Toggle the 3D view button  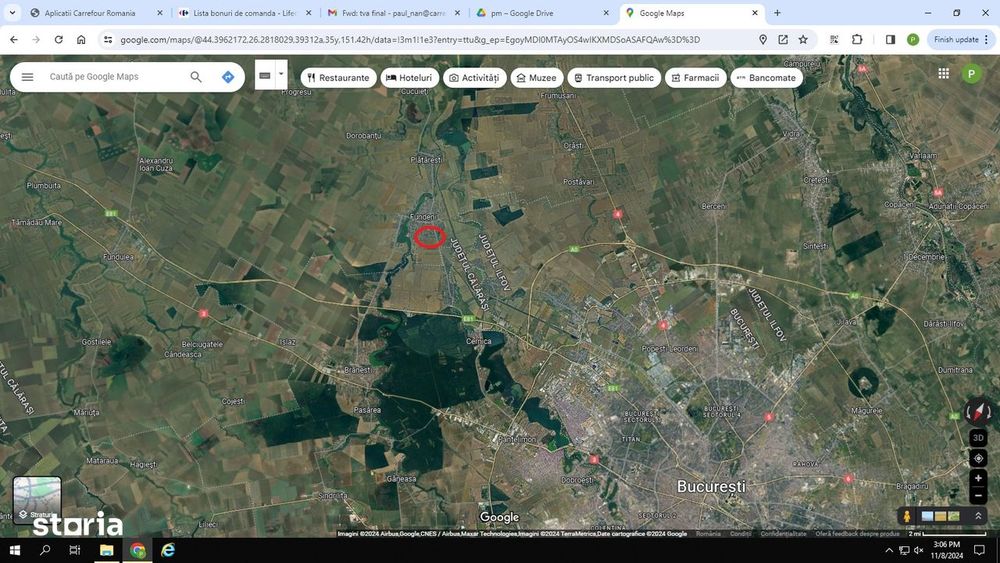[x=978, y=437]
